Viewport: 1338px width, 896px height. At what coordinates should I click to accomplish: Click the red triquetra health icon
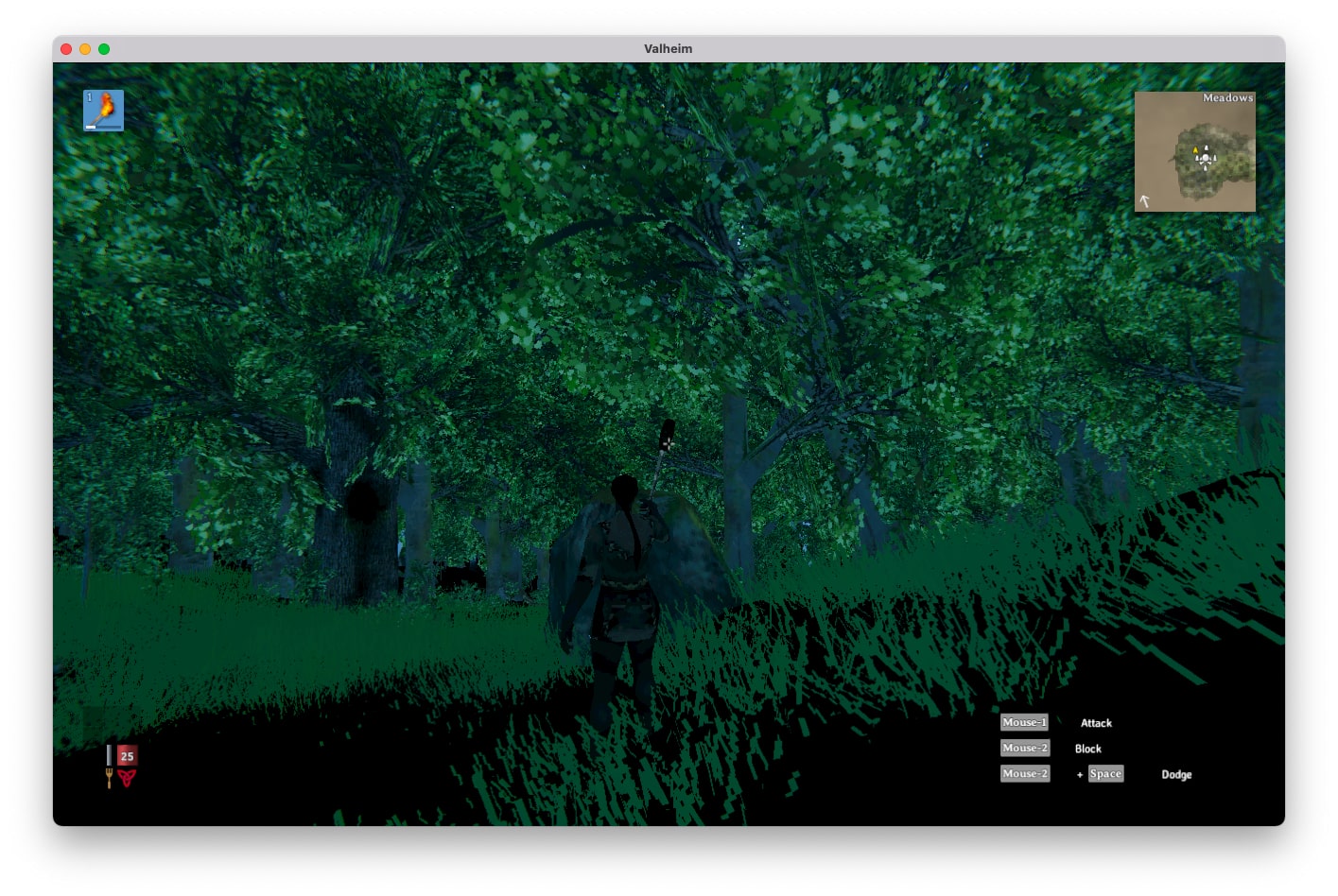tap(127, 778)
